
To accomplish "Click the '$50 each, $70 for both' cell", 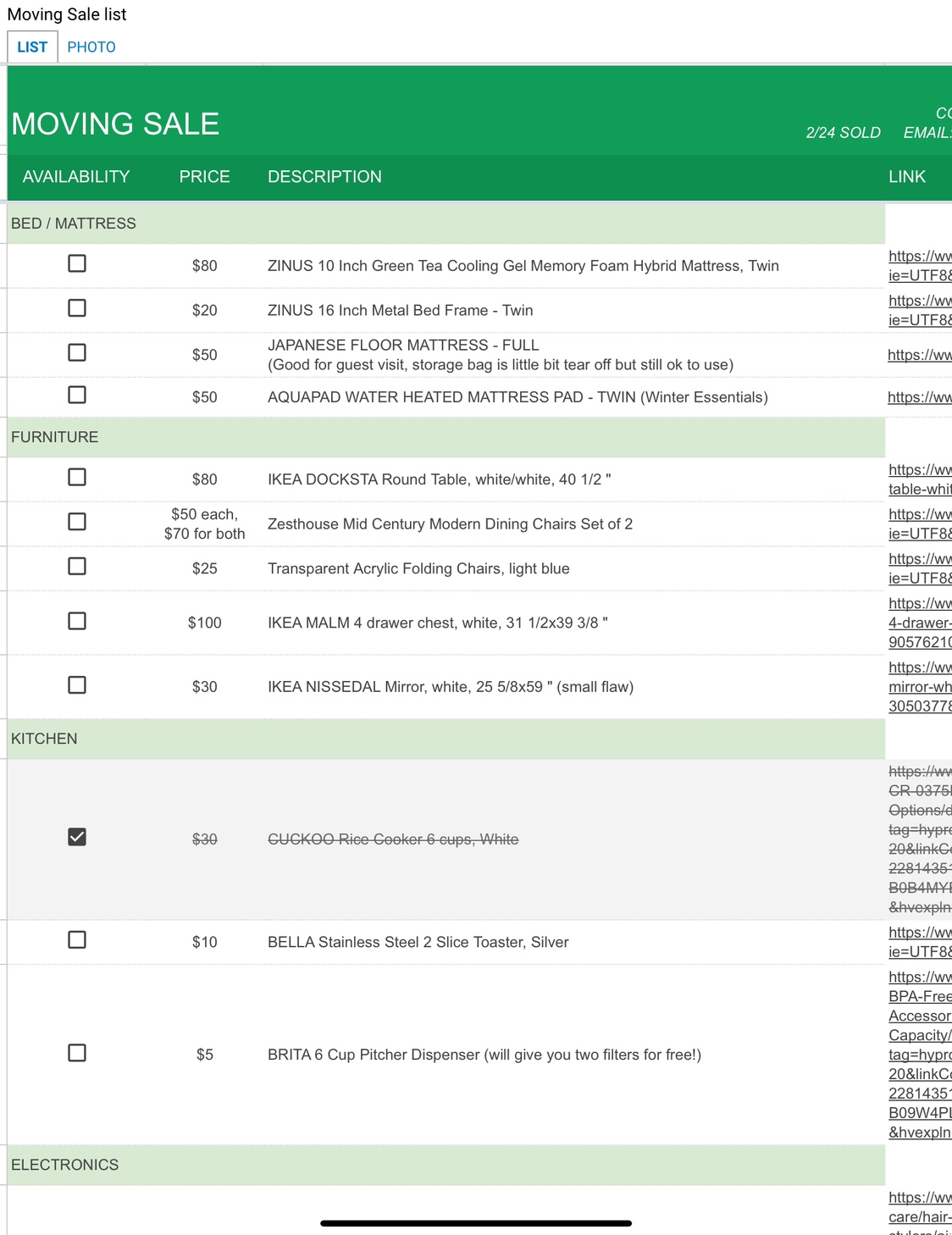I will click(204, 524).
